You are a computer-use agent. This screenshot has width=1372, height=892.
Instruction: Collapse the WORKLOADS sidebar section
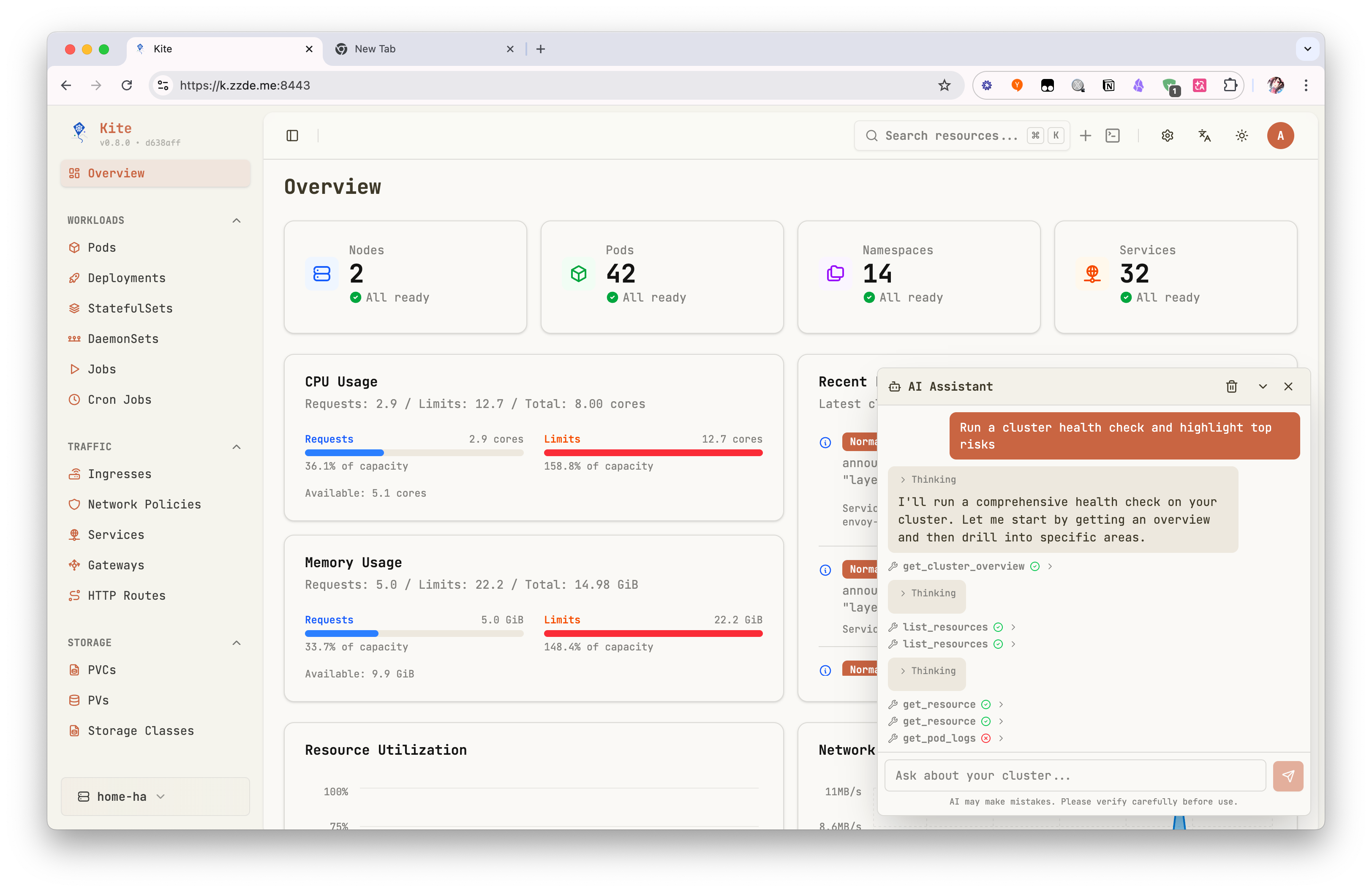[x=237, y=220]
